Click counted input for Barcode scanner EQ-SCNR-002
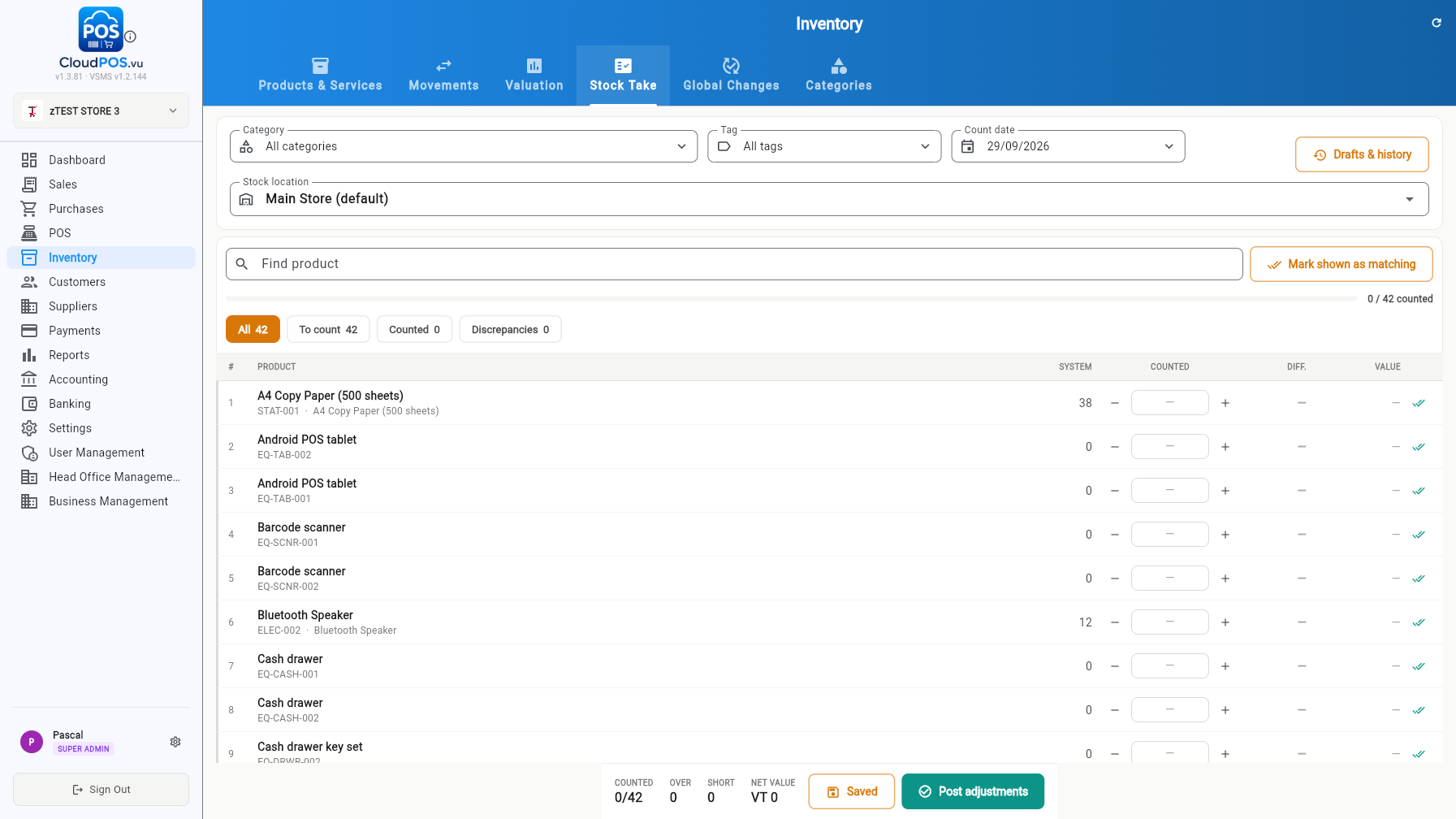Image resolution: width=1456 pixels, height=819 pixels. (x=1169, y=578)
